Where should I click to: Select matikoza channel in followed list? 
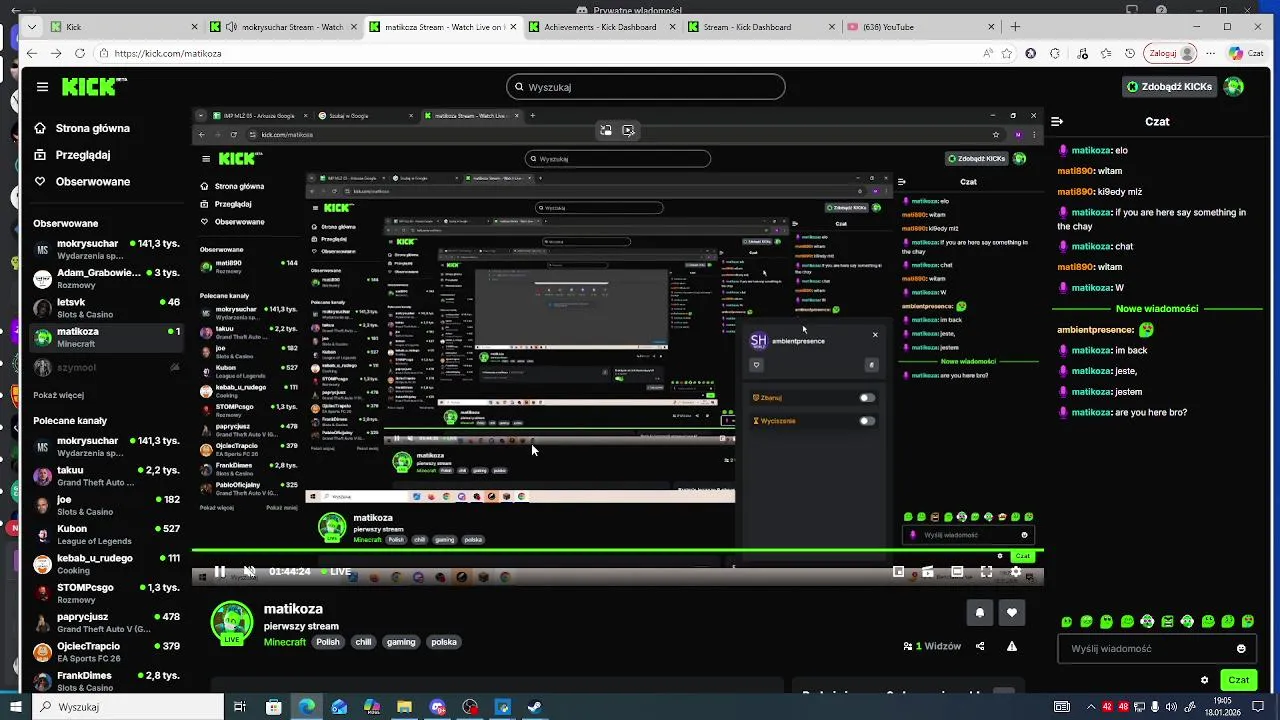click(x=105, y=337)
